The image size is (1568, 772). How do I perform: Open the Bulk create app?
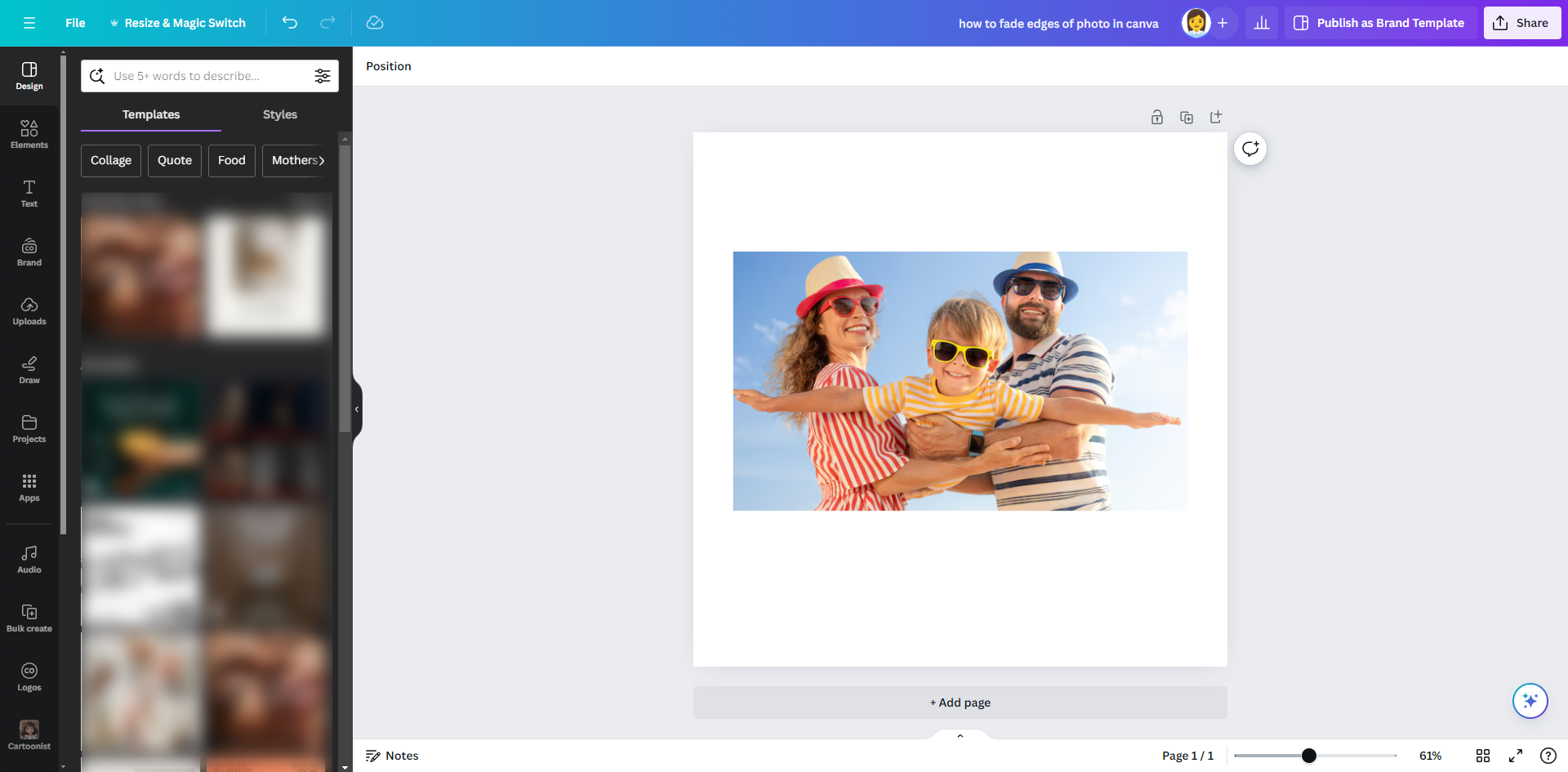point(29,618)
